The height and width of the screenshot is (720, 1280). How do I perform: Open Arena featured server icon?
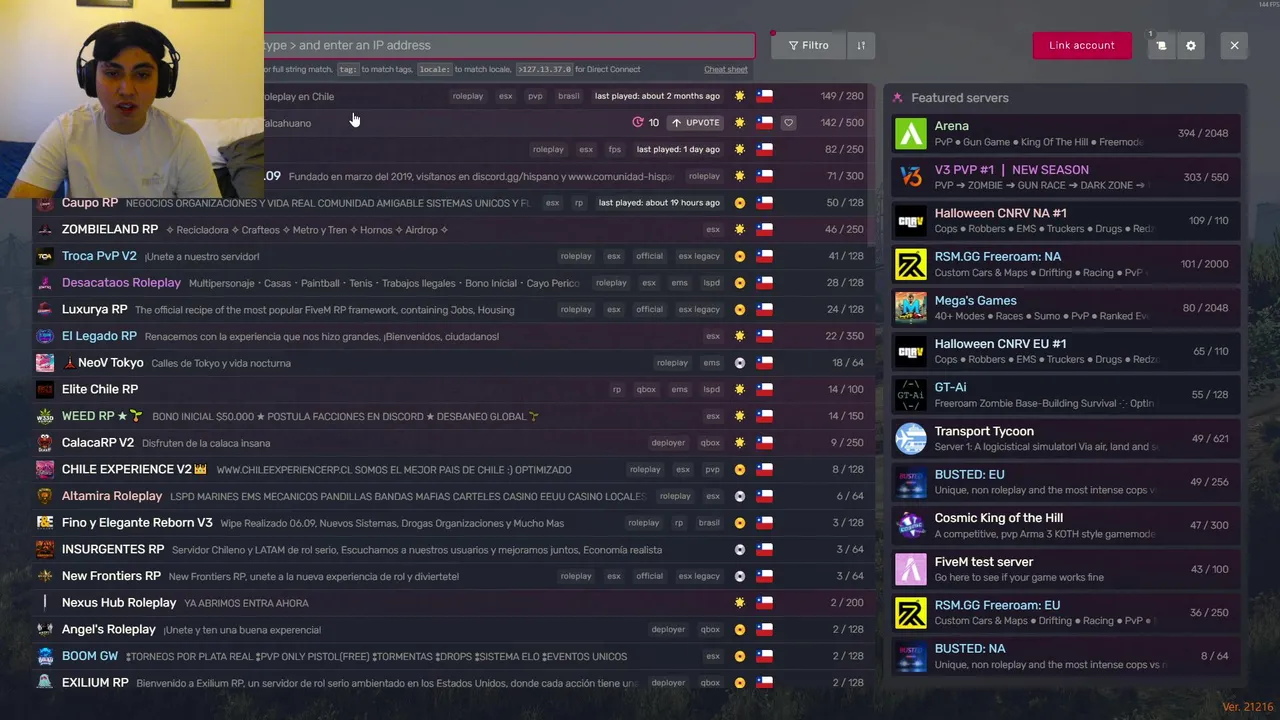tap(910, 133)
